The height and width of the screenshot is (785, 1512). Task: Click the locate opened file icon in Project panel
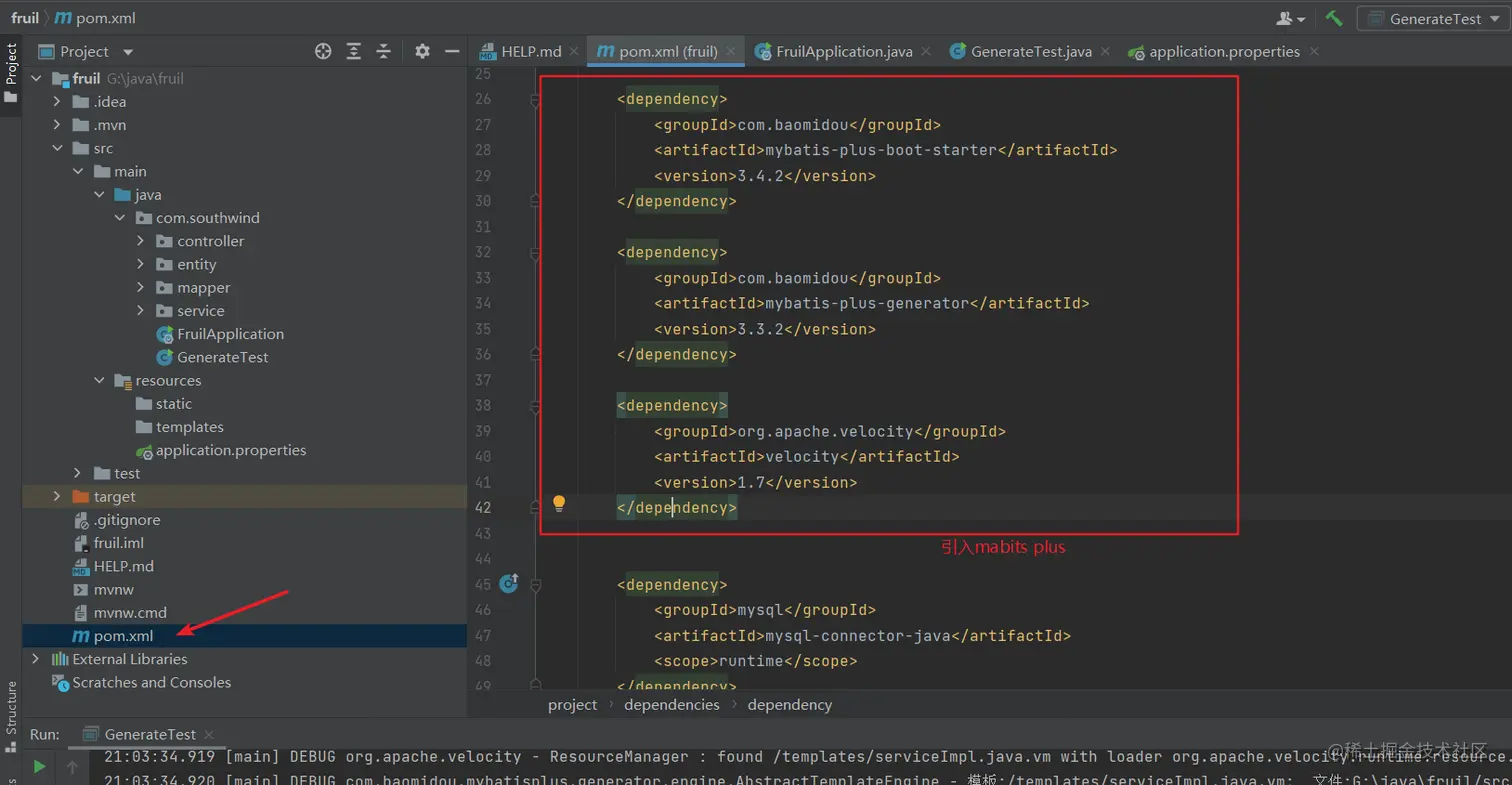(323, 51)
